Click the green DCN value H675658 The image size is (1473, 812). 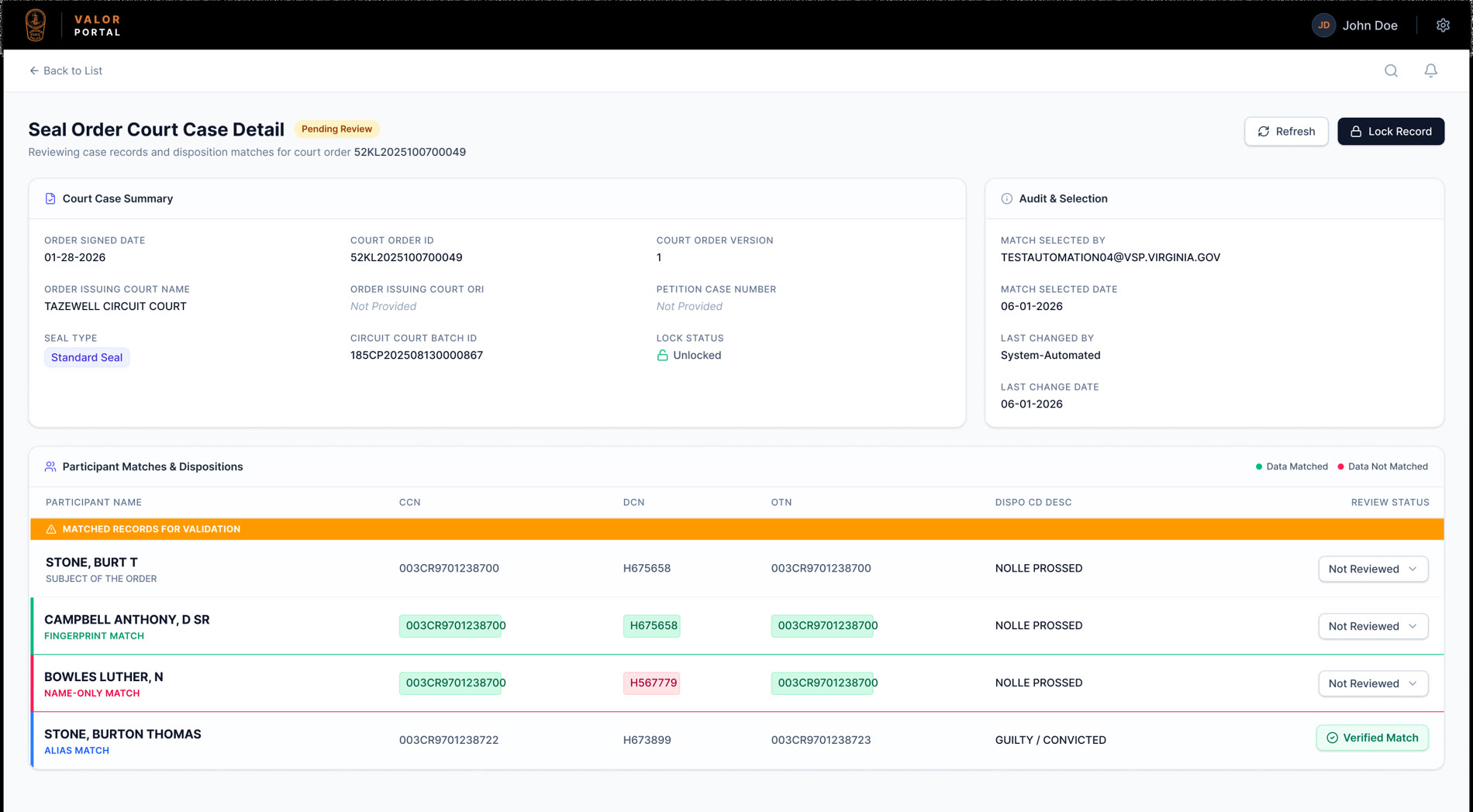pyautogui.click(x=653, y=625)
